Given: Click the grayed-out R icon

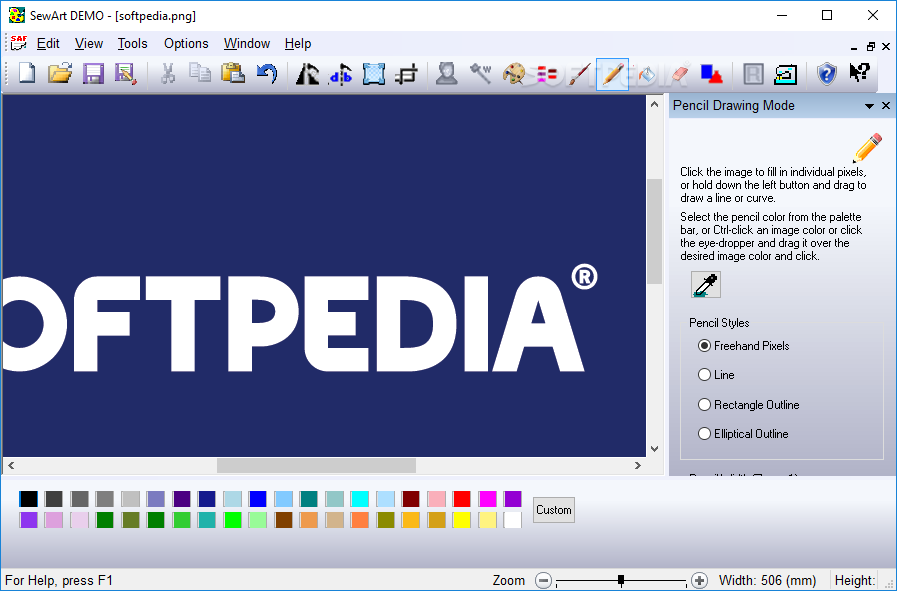Looking at the screenshot, I should [753, 74].
